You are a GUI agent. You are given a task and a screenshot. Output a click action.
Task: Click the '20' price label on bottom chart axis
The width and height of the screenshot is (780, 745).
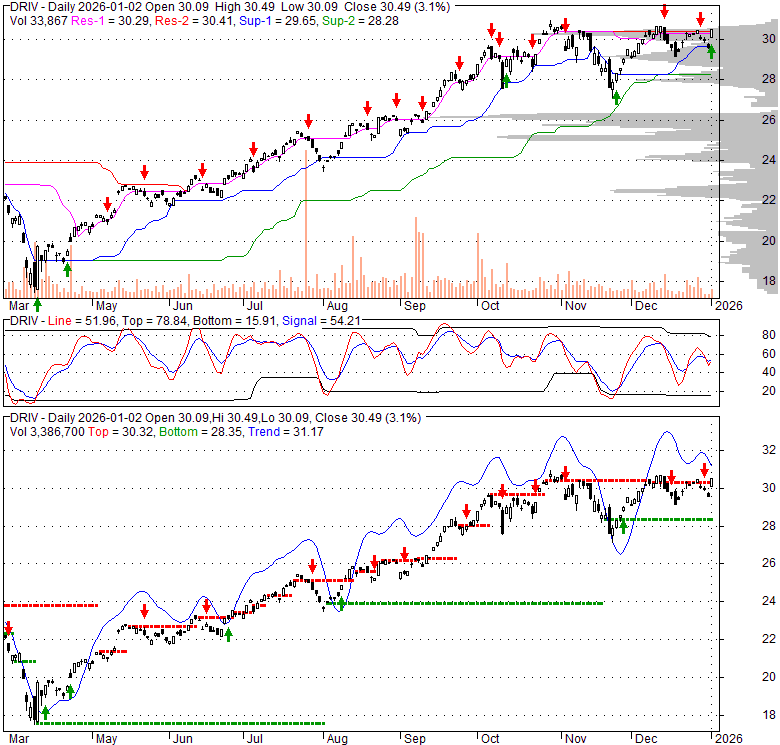769,677
